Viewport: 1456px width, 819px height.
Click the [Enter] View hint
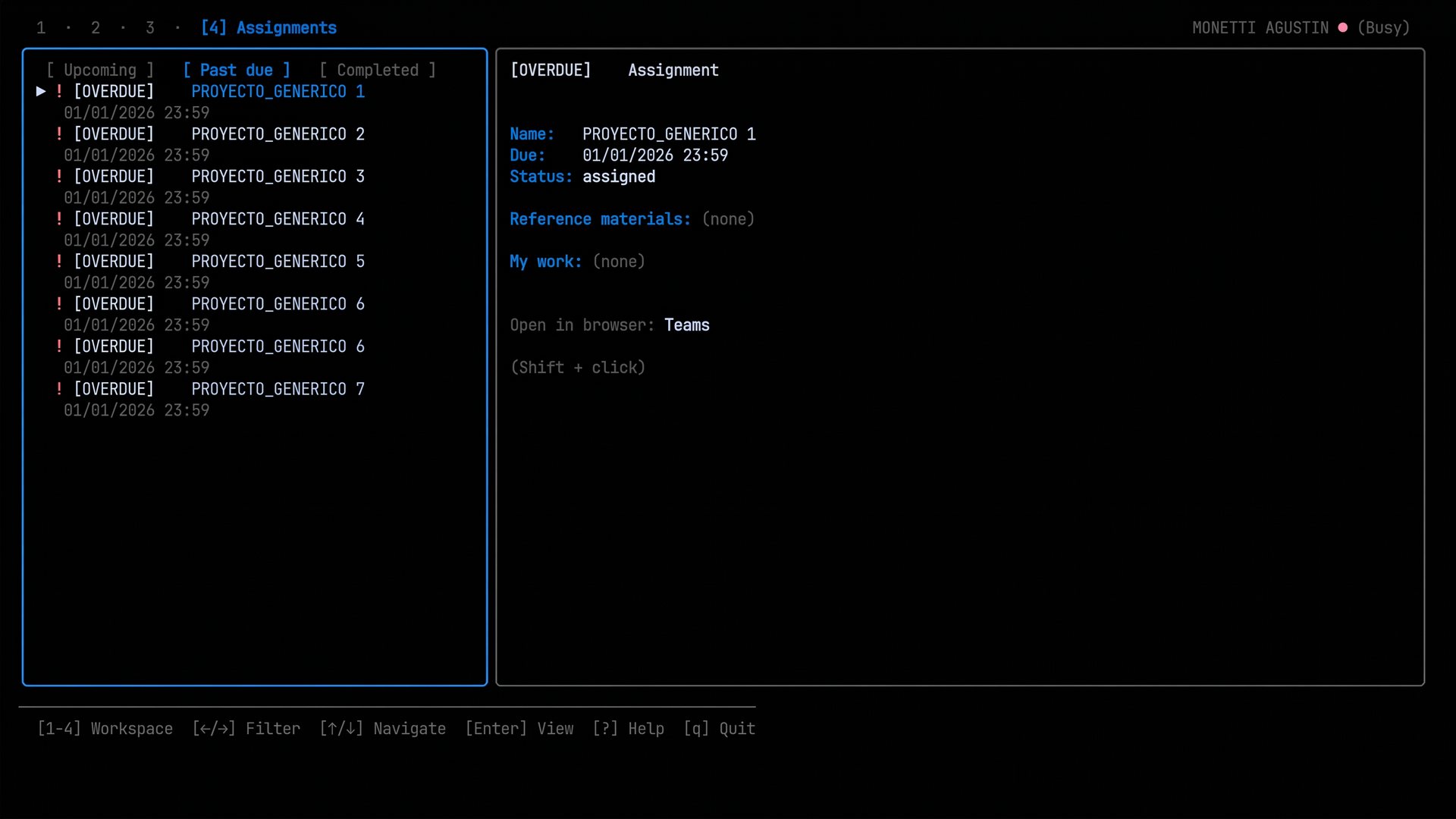tap(519, 729)
